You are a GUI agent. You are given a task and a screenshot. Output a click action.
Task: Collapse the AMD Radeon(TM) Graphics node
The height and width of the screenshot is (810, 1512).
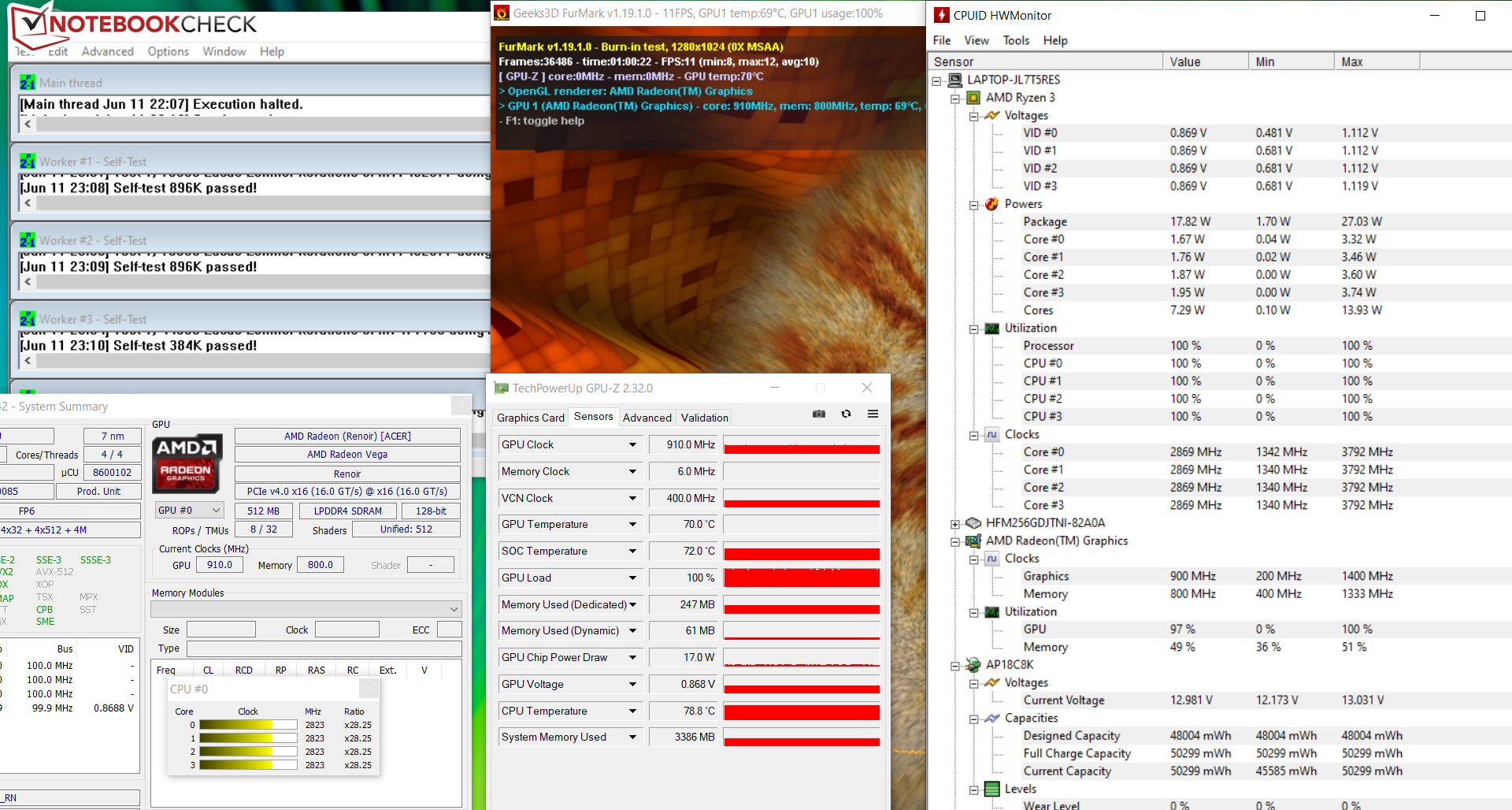point(955,541)
